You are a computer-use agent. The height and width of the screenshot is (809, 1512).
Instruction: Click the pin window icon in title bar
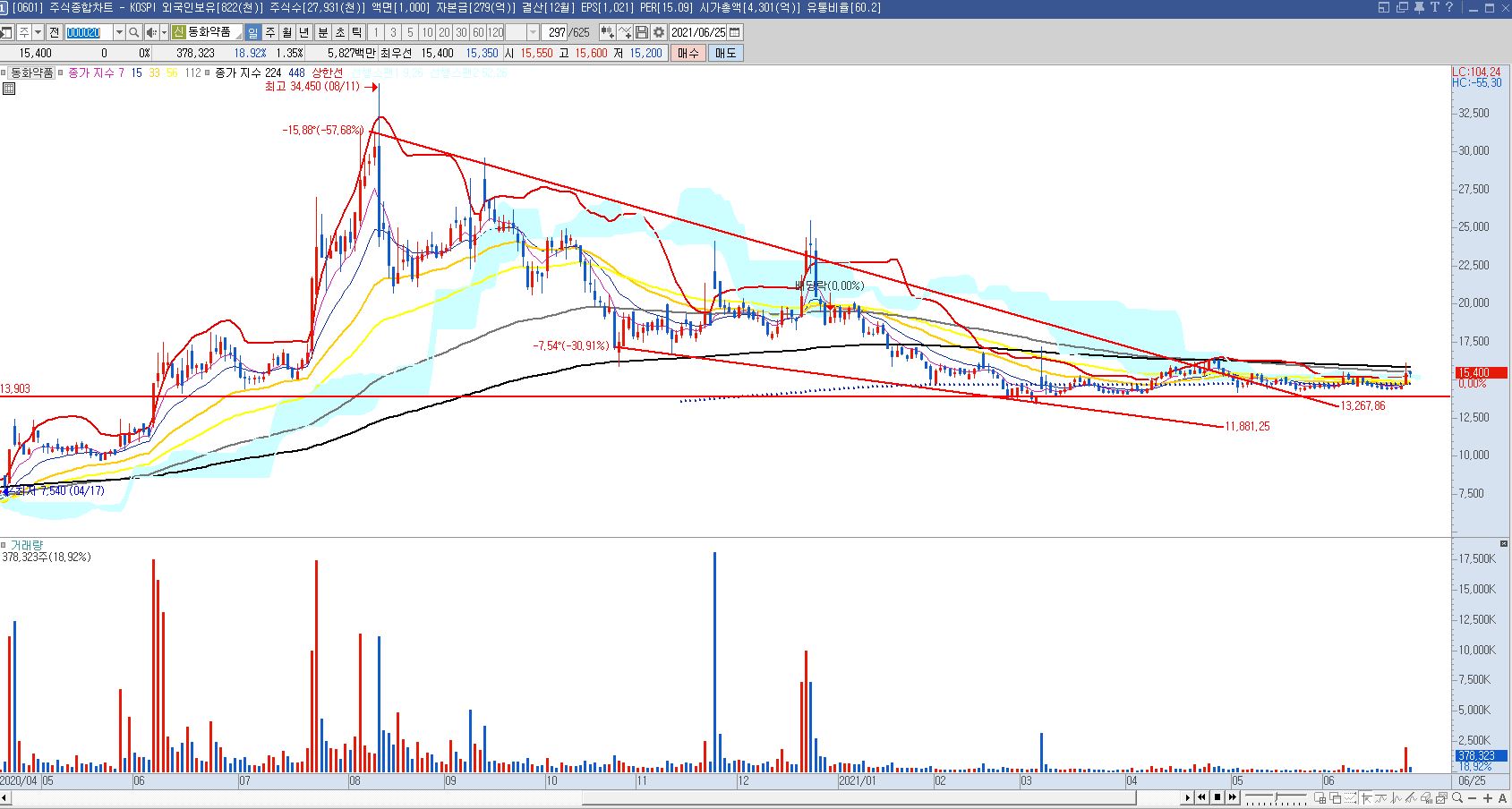[x=1419, y=7]
